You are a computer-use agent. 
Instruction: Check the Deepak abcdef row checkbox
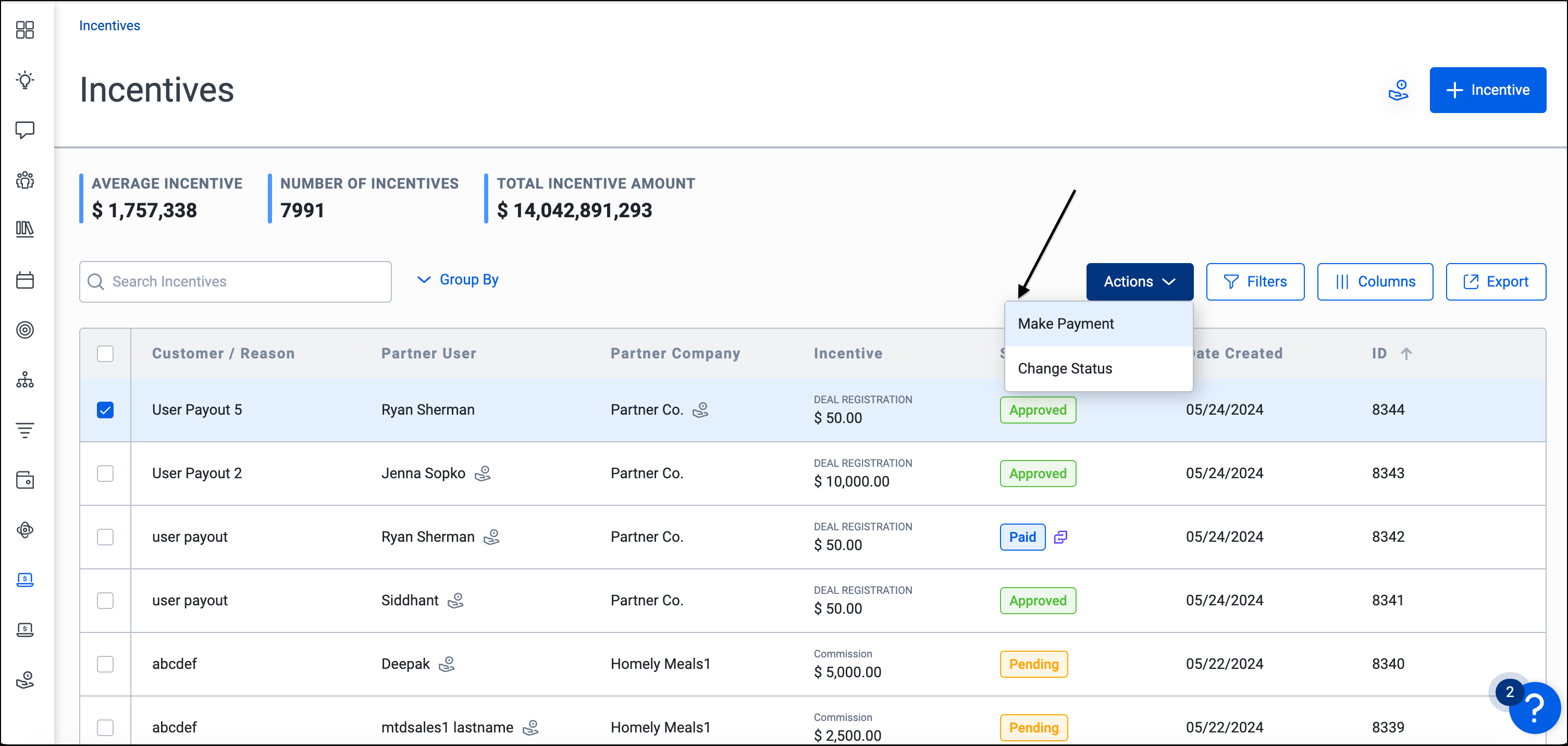tap(105, 664)
